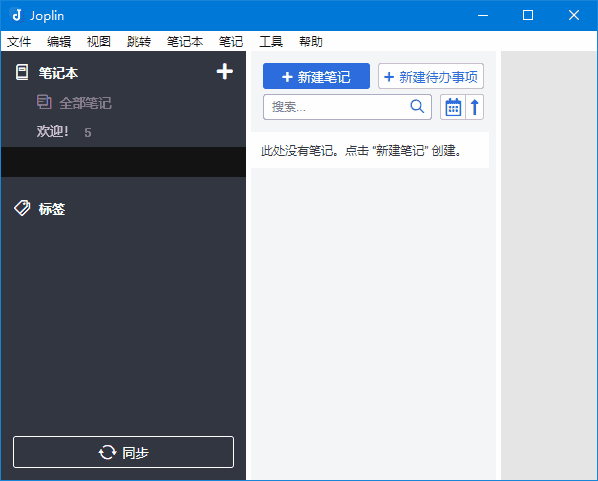Maximize the Joplin window
This screenshot has width=598, height=481.
(528, 15)
